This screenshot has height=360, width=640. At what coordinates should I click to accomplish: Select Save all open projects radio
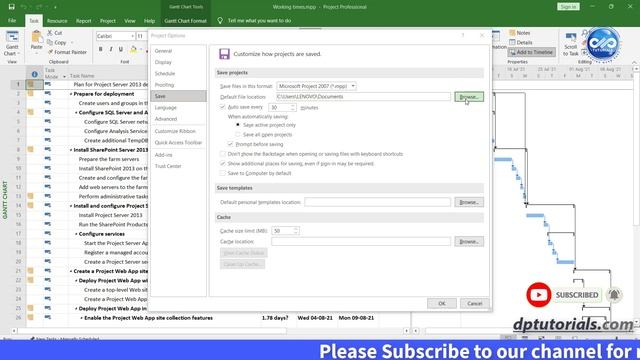[238, 134]
